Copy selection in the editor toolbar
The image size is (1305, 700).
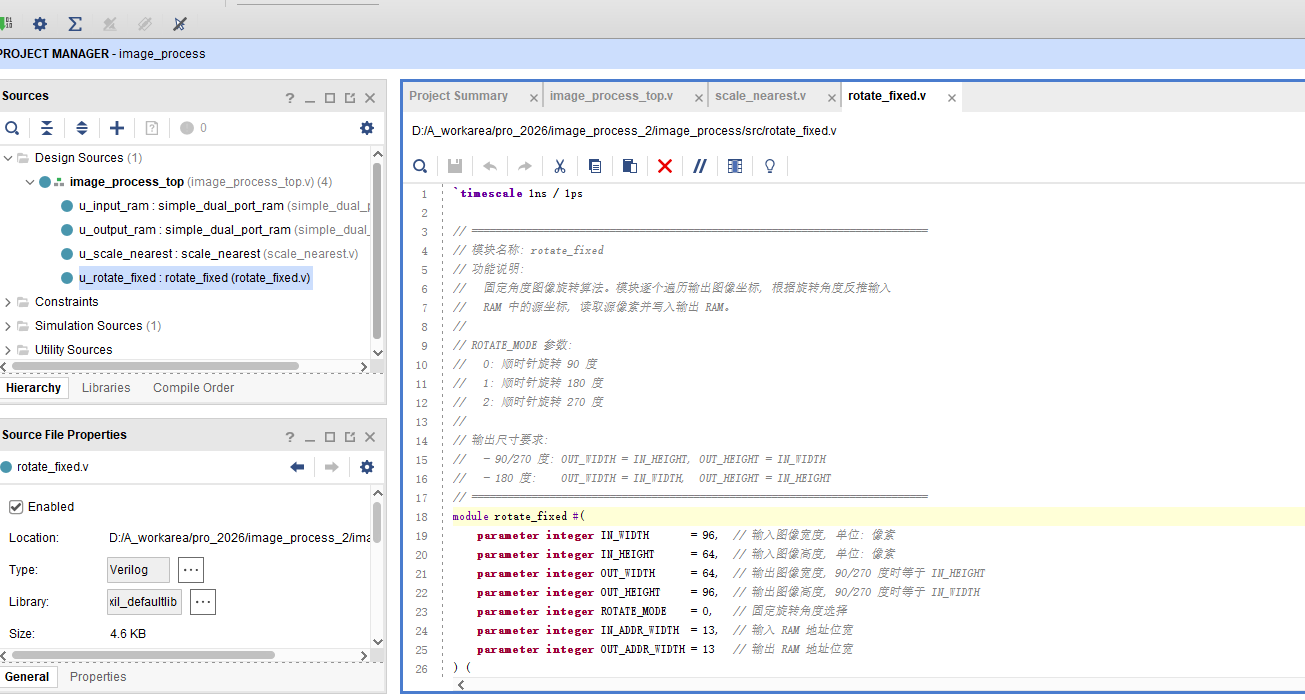[x=595, y=166]
